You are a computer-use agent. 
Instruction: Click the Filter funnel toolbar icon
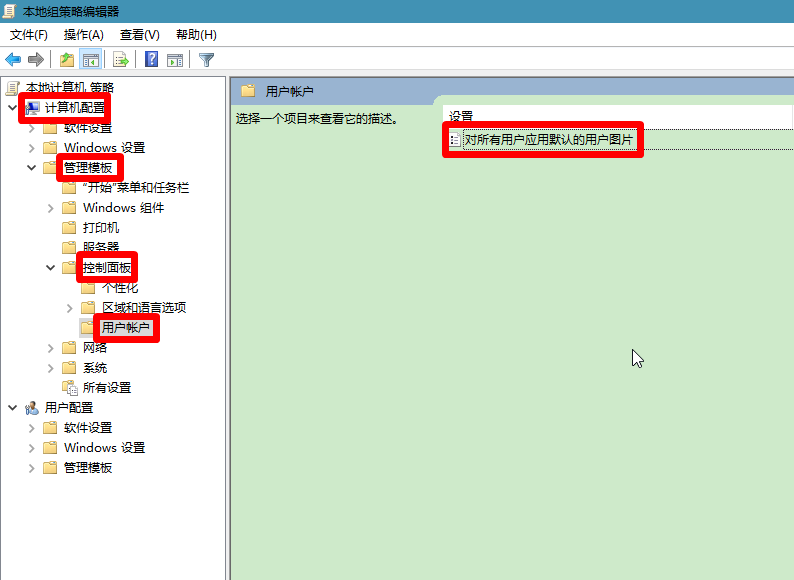coord(206,60)
